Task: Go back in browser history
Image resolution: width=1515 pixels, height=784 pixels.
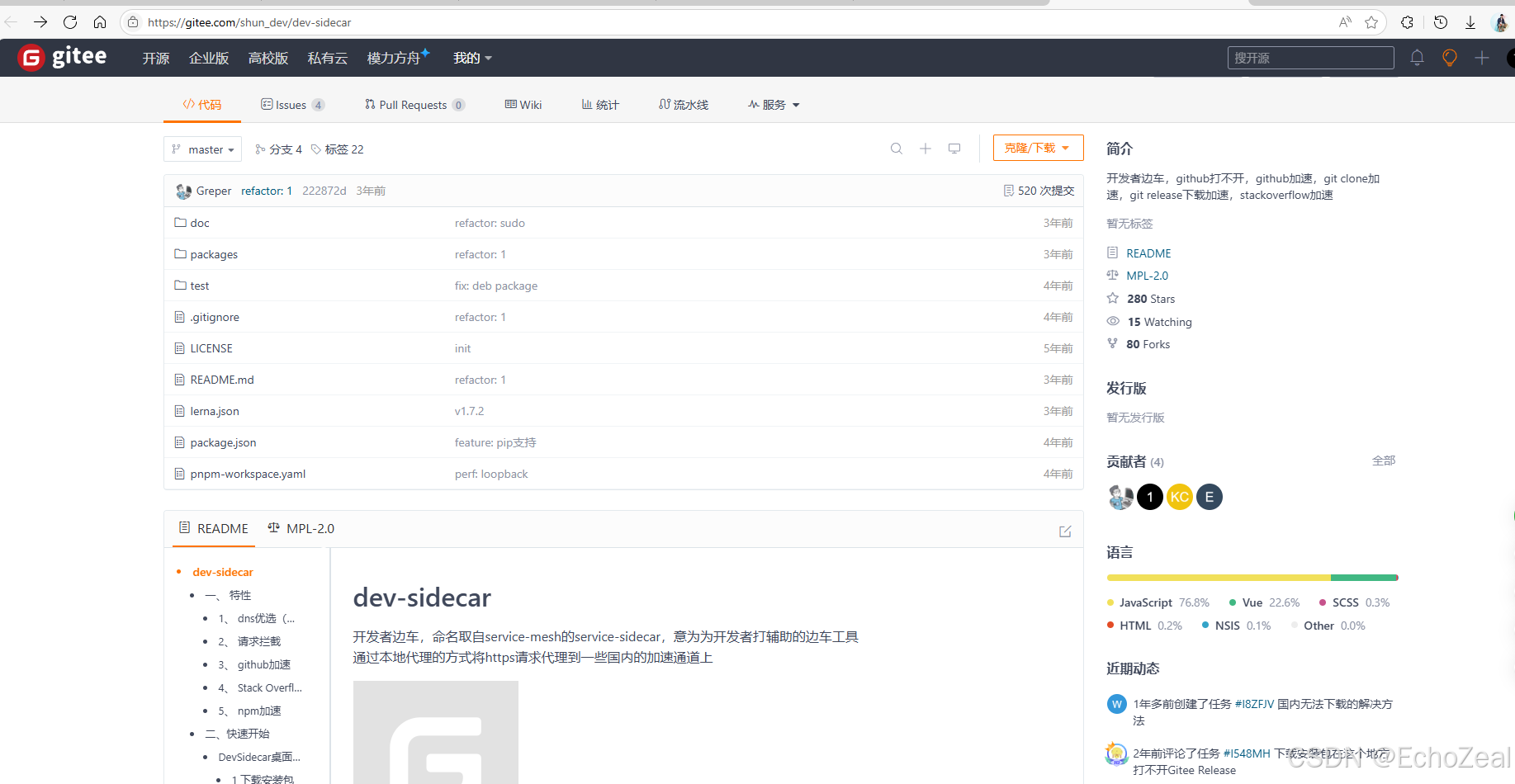Action: click(x=11, y=22)
